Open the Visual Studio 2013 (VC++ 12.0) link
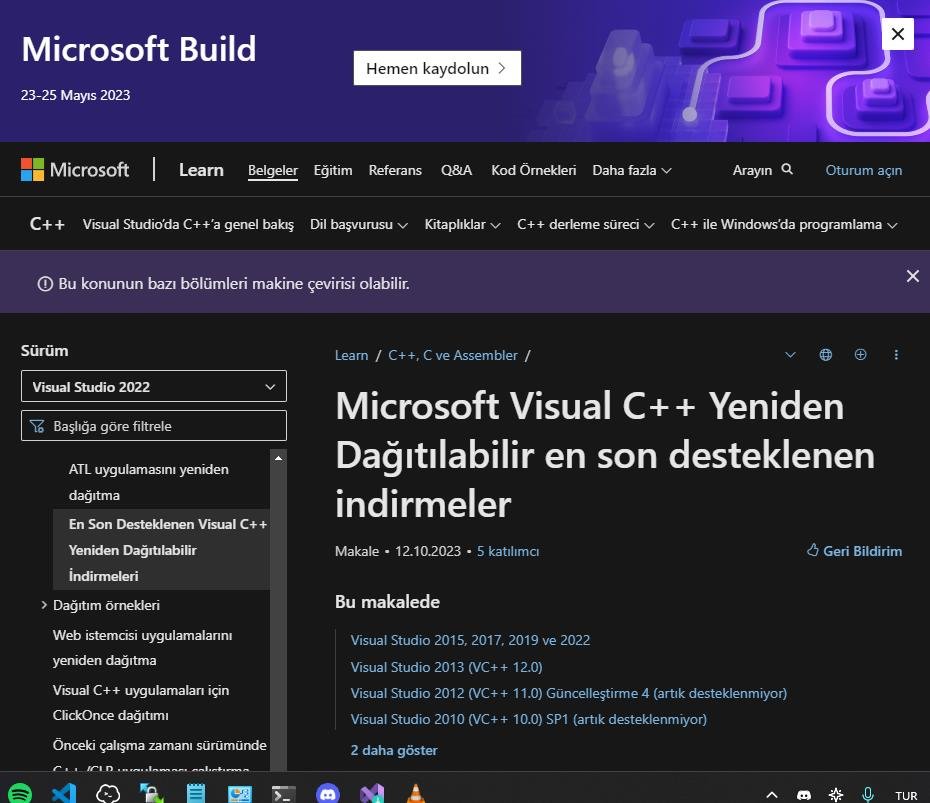930x803 pixels. click(446, 667)
